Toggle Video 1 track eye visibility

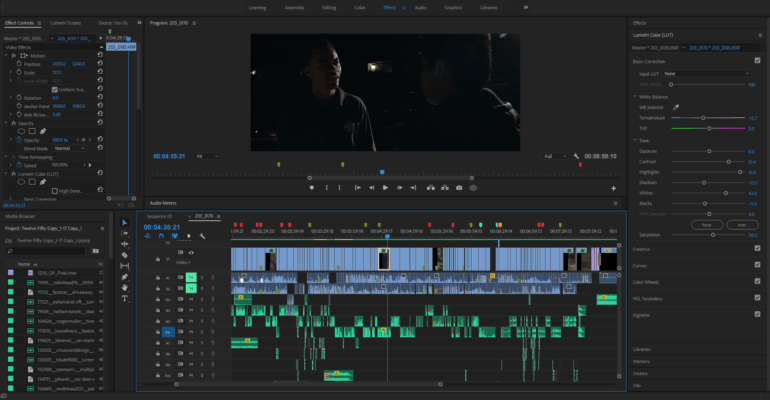pyautogui.click(x=191, y=253)
